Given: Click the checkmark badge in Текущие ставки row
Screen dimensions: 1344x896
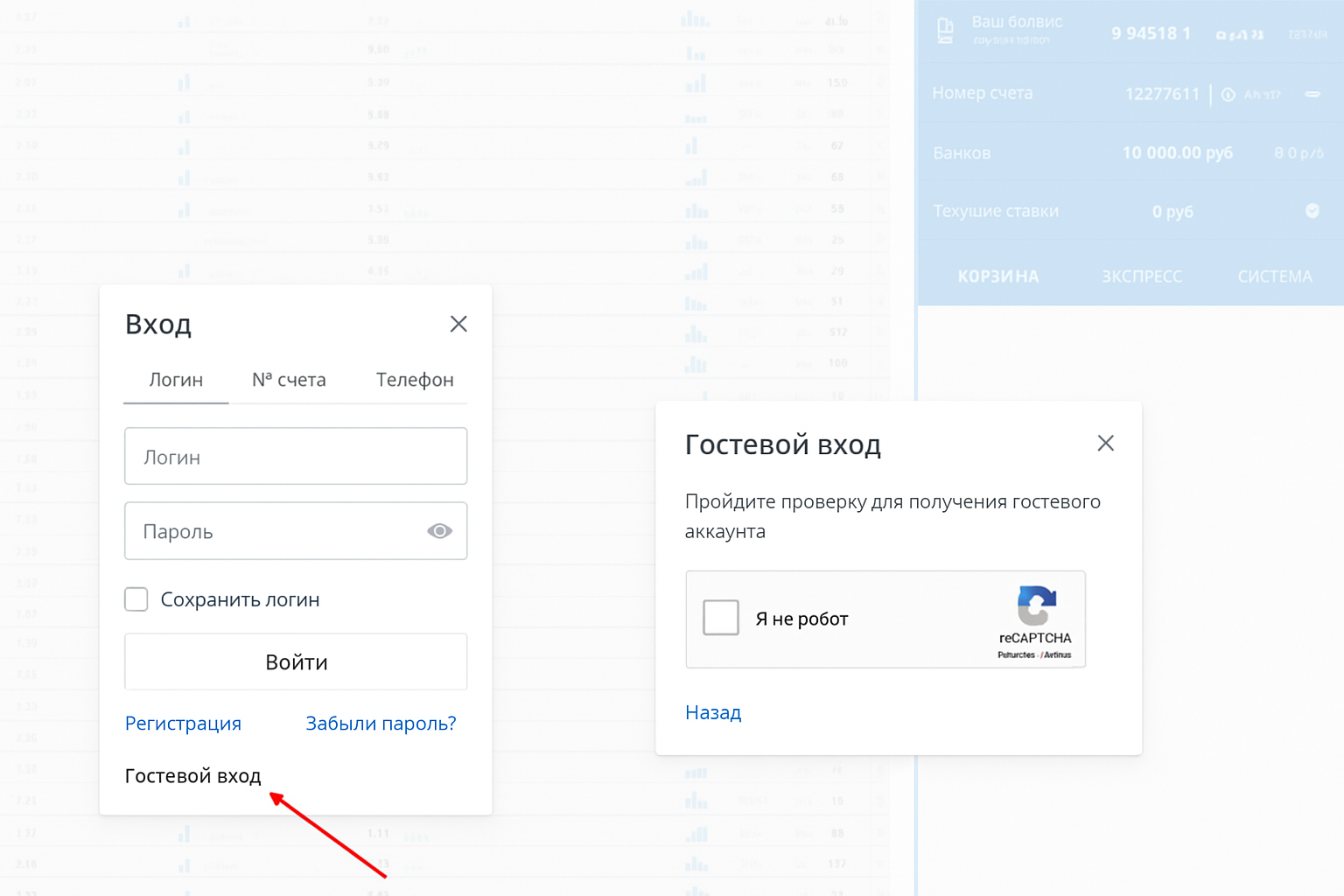Looking at the screenshot, I should click(x=1312, y=211).
